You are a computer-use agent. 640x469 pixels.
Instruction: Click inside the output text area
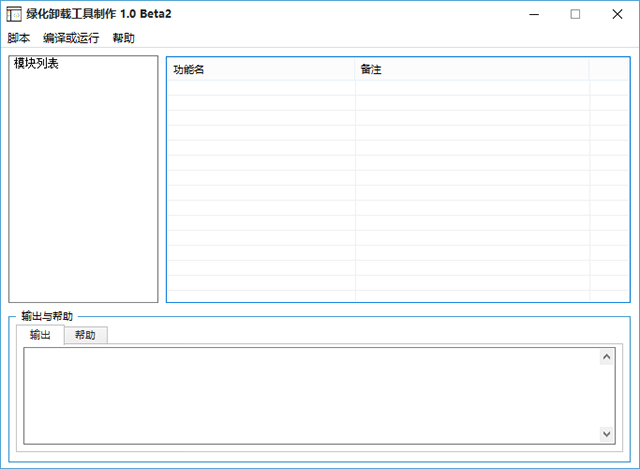(311, 396)
